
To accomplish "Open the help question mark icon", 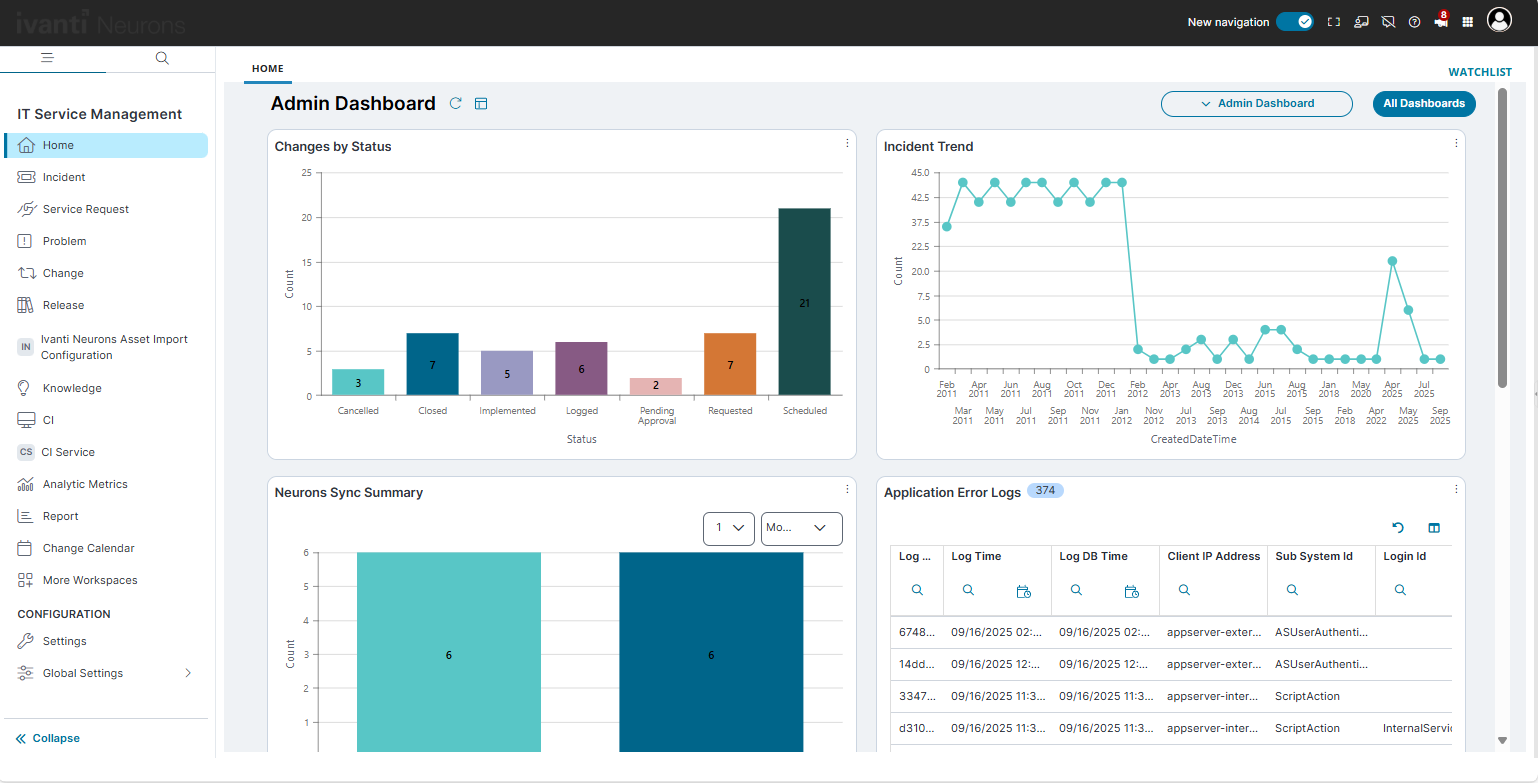I will (x=1414, y=21).
